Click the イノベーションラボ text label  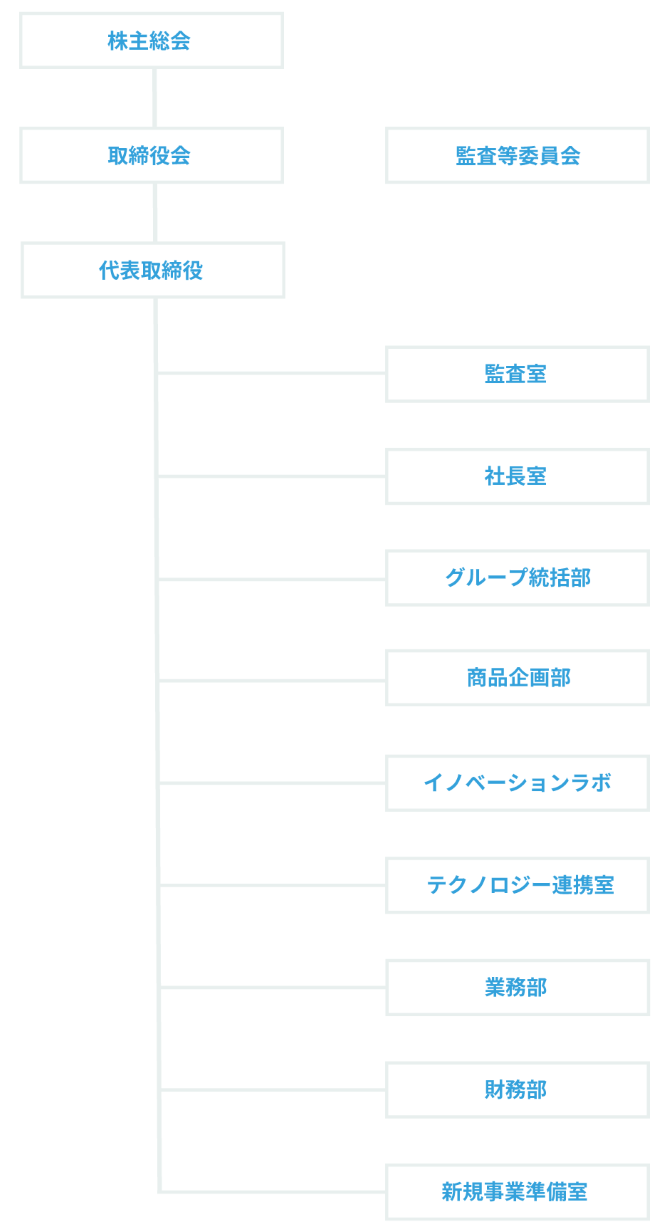click(517, 783)
